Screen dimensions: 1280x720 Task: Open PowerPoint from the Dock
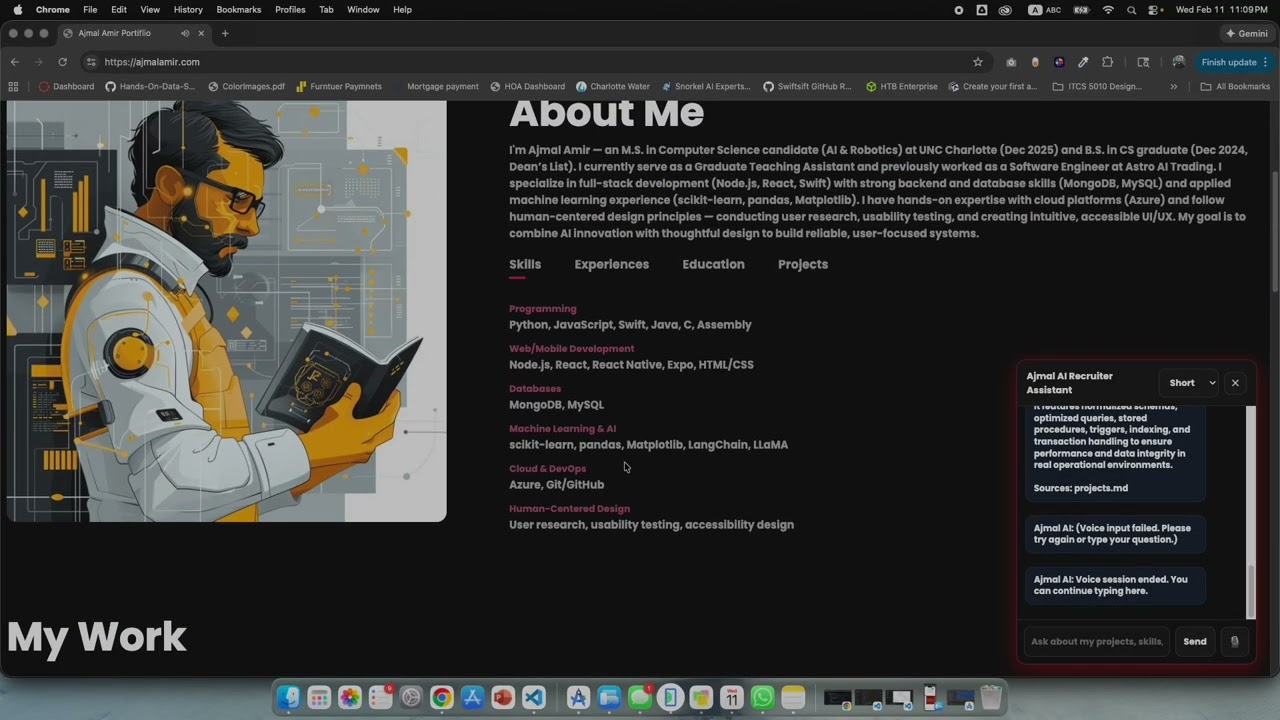503,697
